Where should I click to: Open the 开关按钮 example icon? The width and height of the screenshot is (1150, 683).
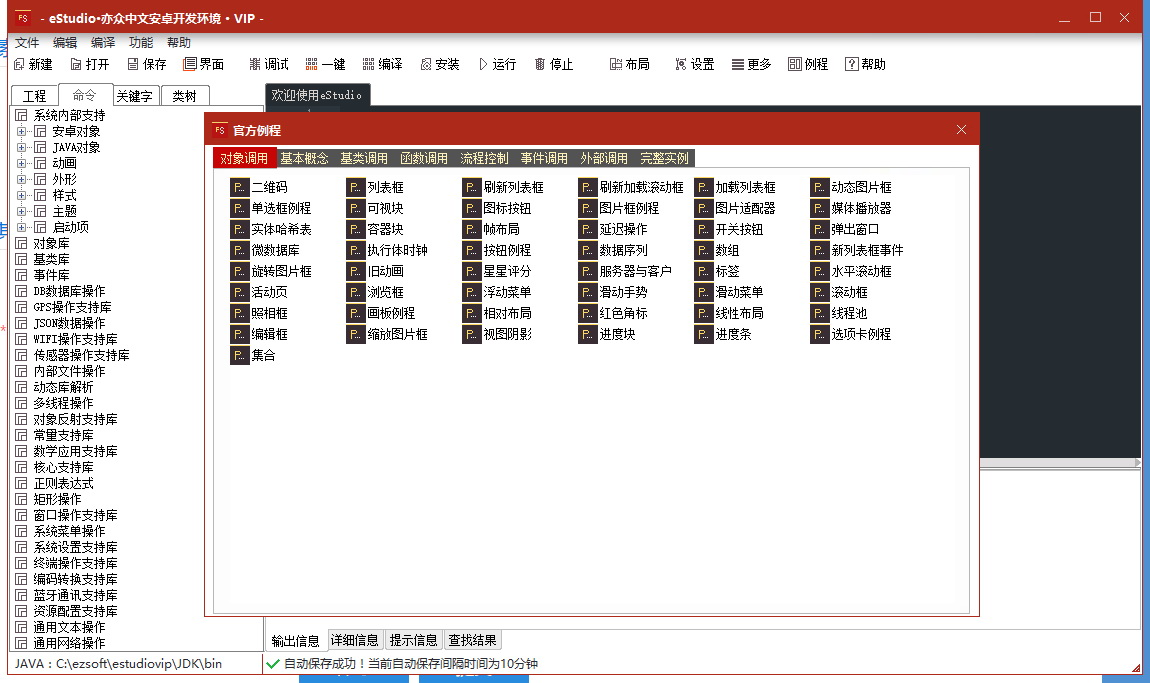click(703, 230)
